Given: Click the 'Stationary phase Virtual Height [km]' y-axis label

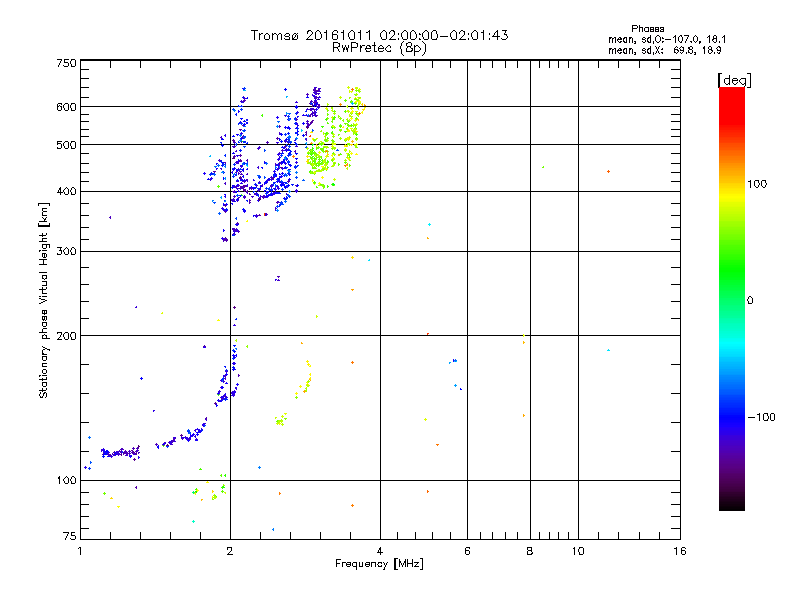Looking at the screenshot, I should (44, 300).
